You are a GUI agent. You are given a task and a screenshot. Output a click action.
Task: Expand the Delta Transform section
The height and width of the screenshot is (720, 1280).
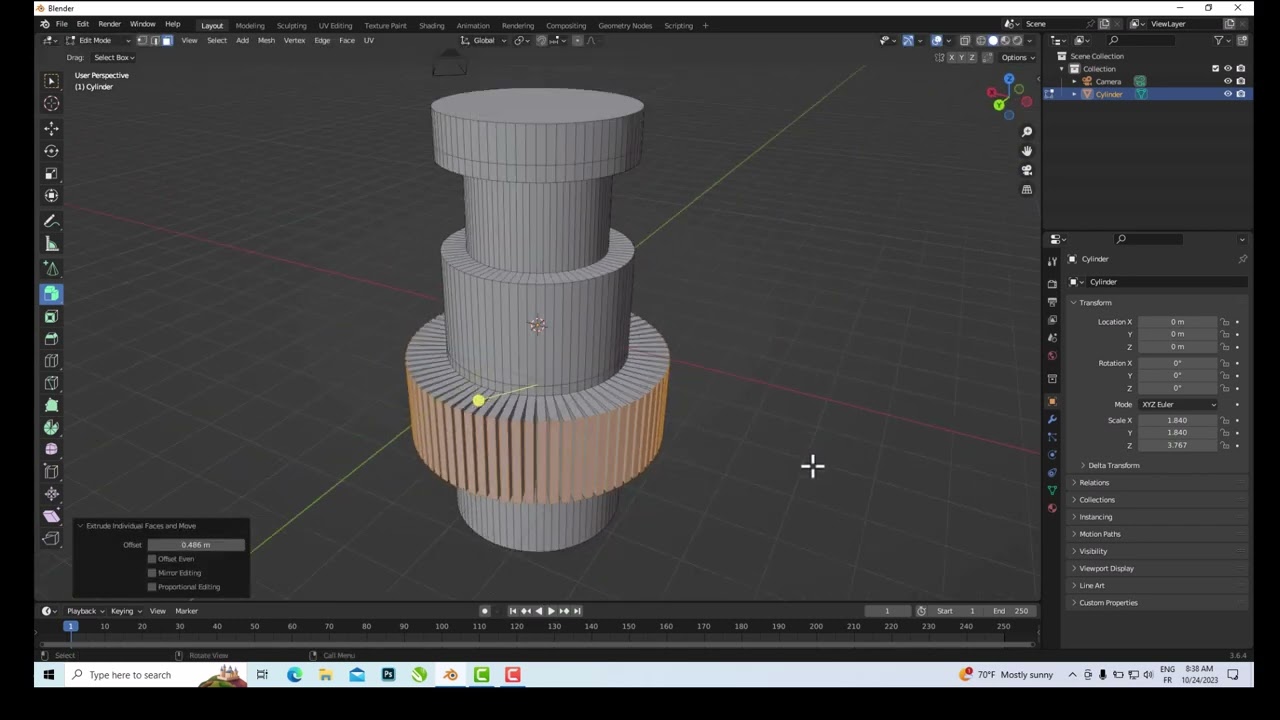pos(1112,465)
